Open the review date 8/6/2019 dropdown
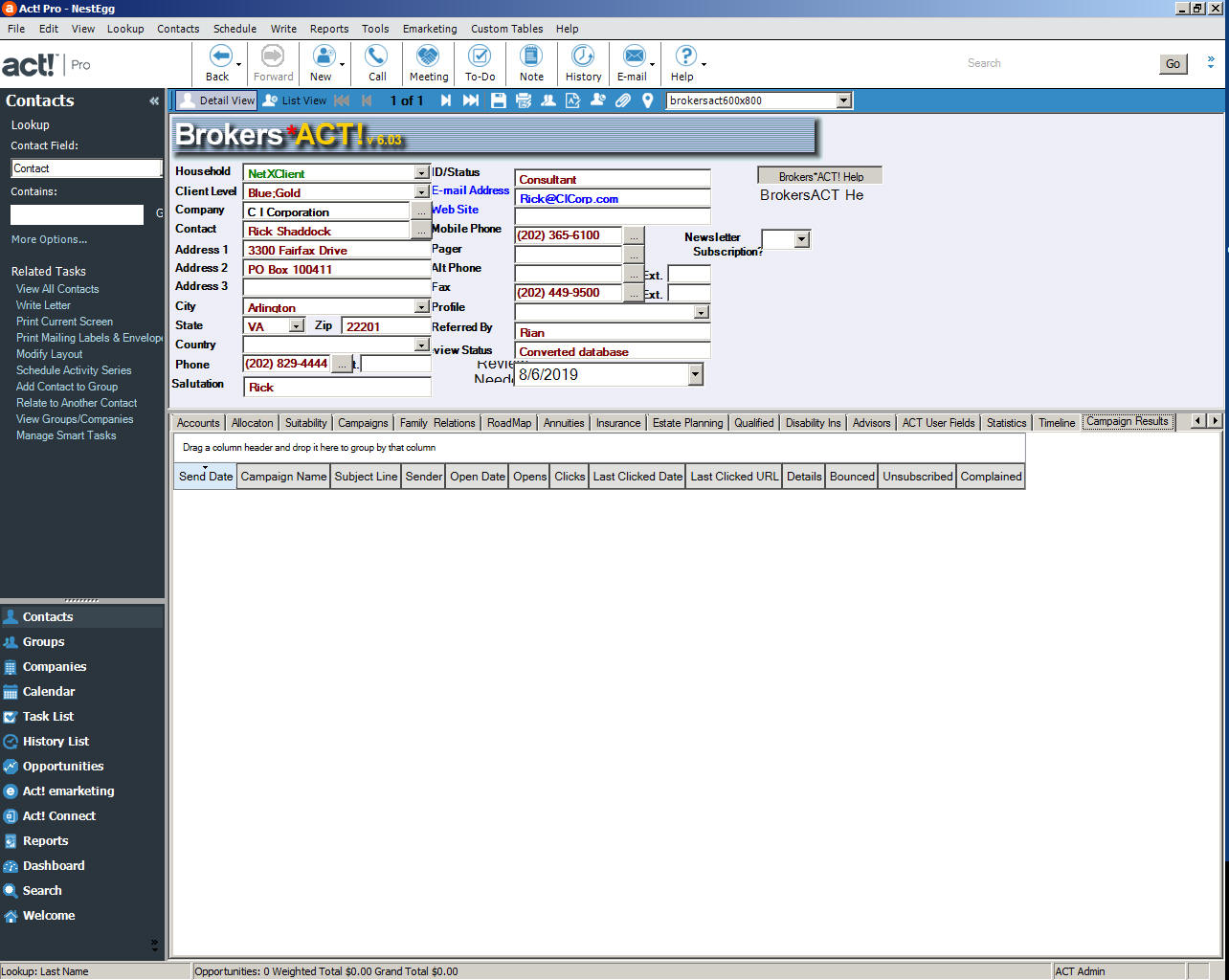 pos(695,375)
